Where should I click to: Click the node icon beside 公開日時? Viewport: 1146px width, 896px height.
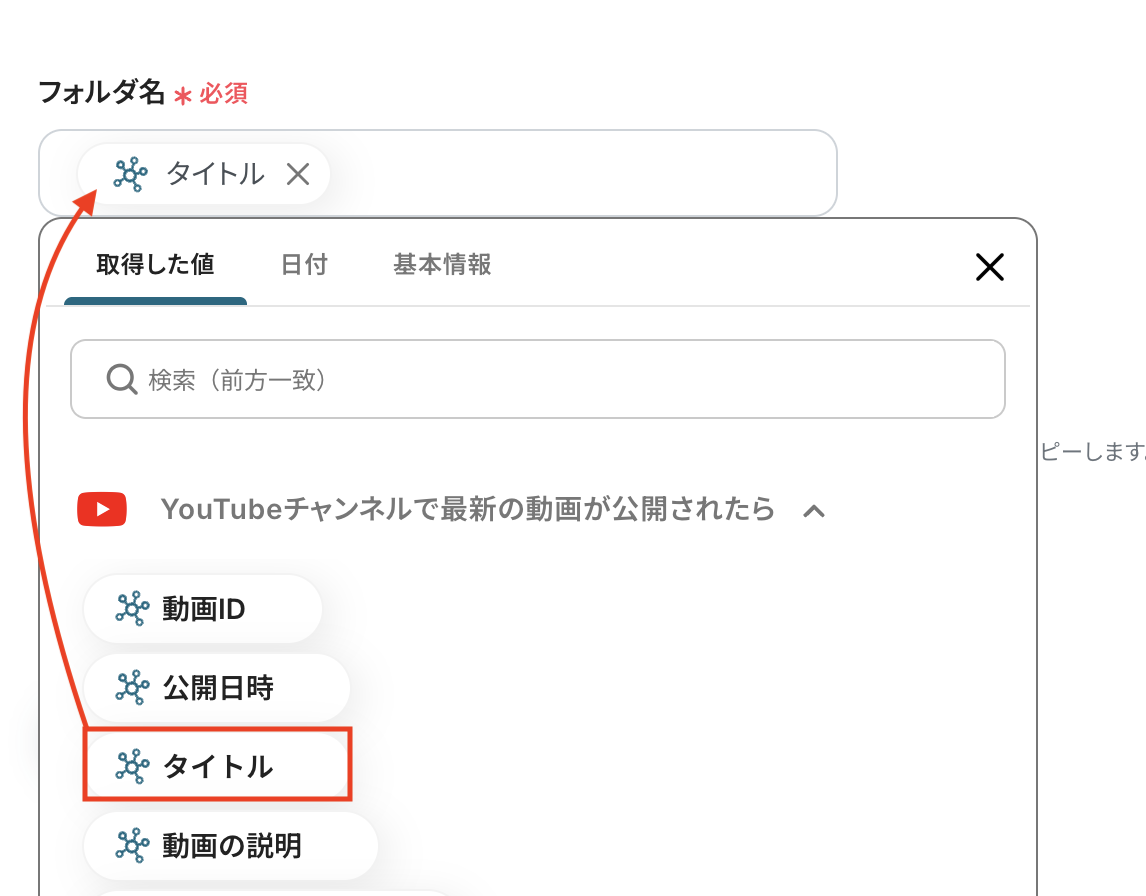pos(132,688)
